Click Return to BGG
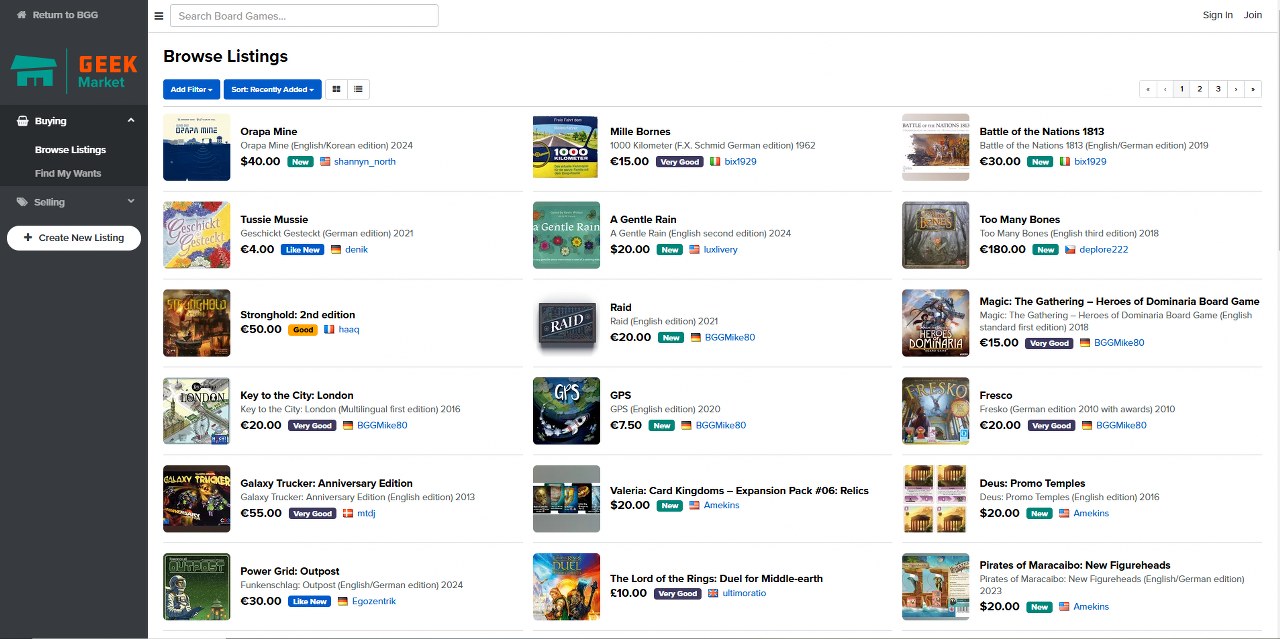Screen dimensions: 1280x639 (57, 15)
